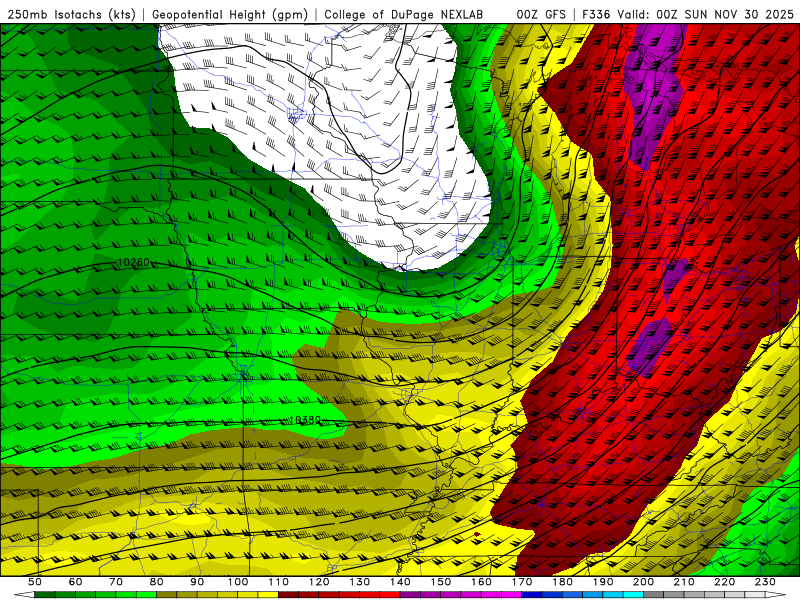Click the "00Z GFS" model run label

541,14
